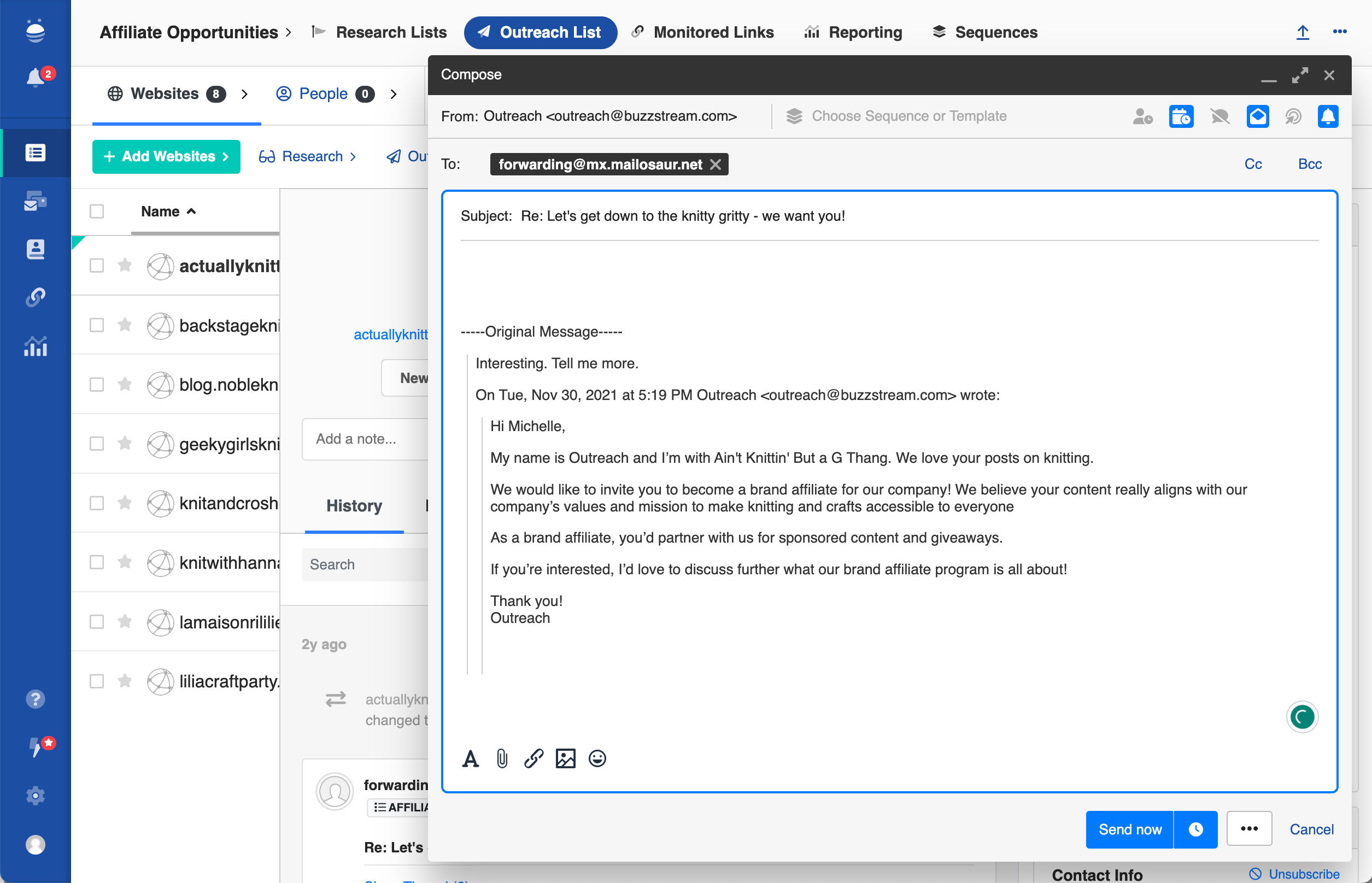Click the schedule calendar icon in Compose header
This screenshot has width=1372, height=883.
pyautogui.click(x=1181, y=116)
